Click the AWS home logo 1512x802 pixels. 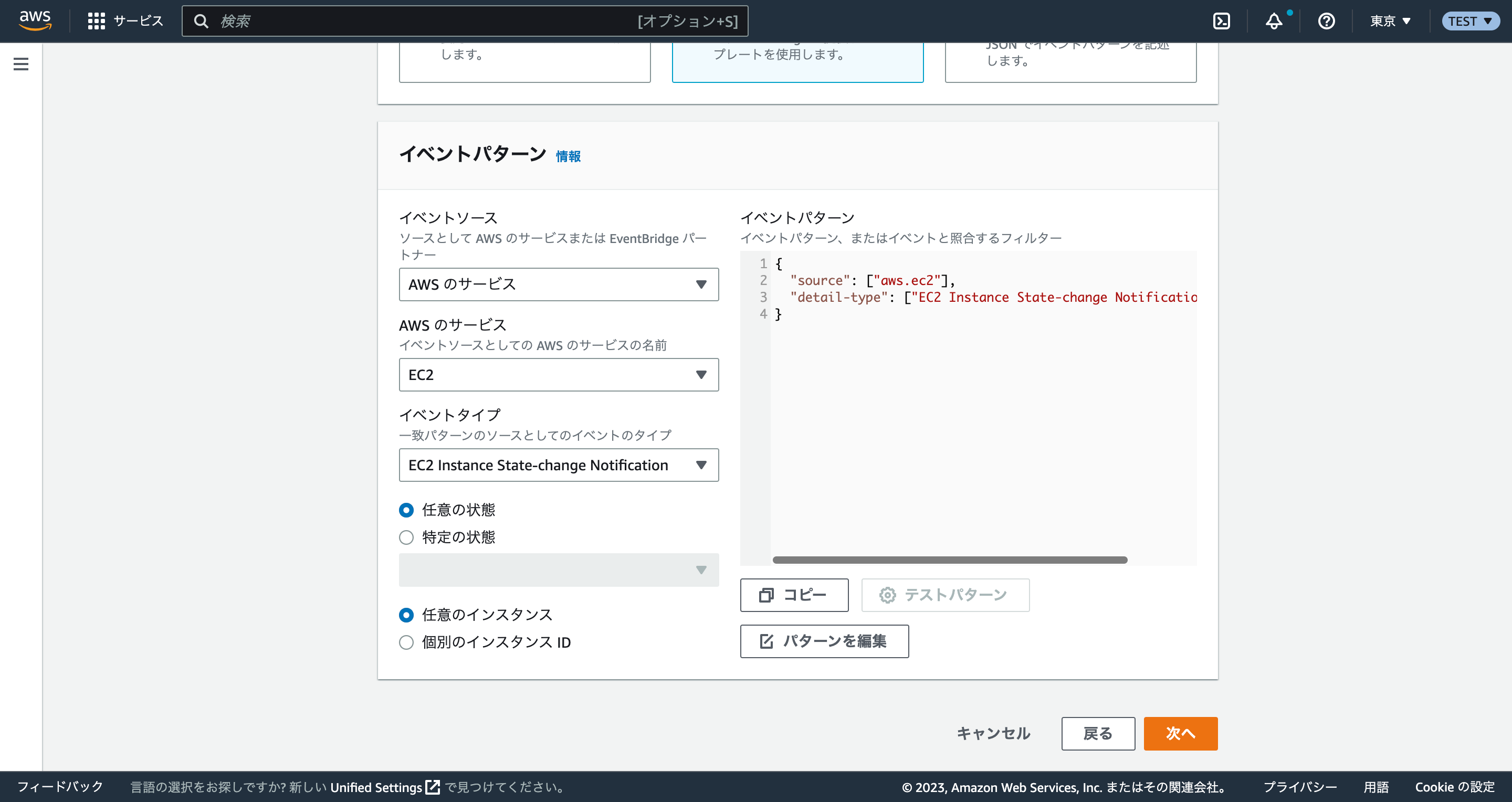[34, 20]
